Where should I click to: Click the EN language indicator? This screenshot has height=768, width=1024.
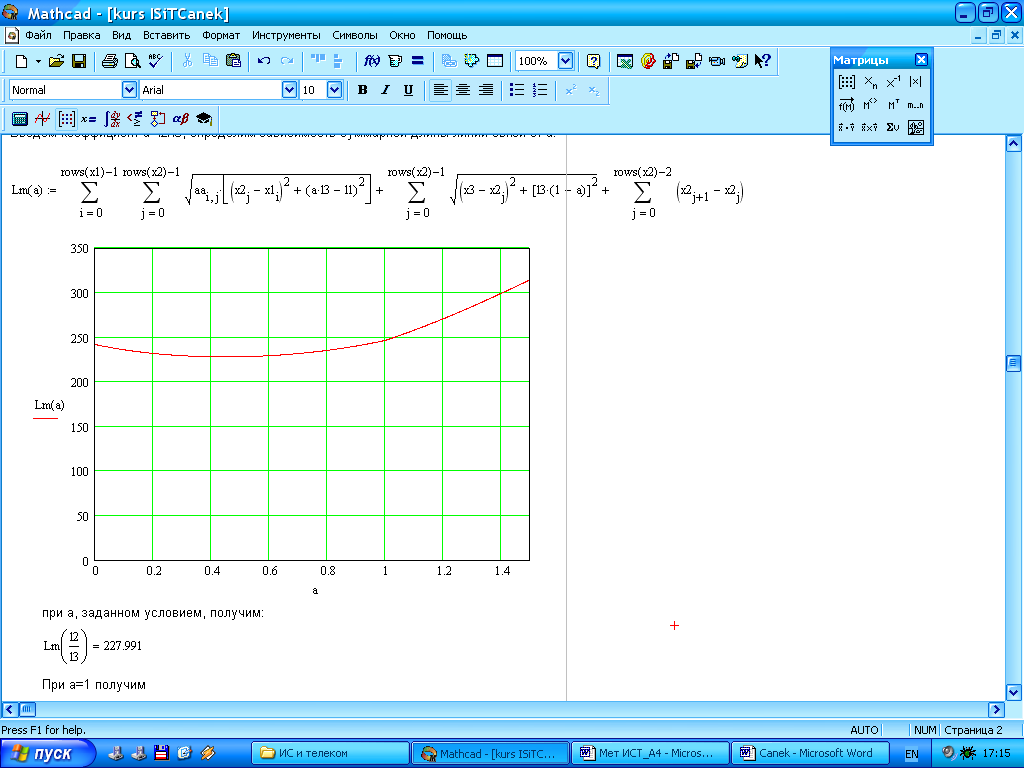912,754
